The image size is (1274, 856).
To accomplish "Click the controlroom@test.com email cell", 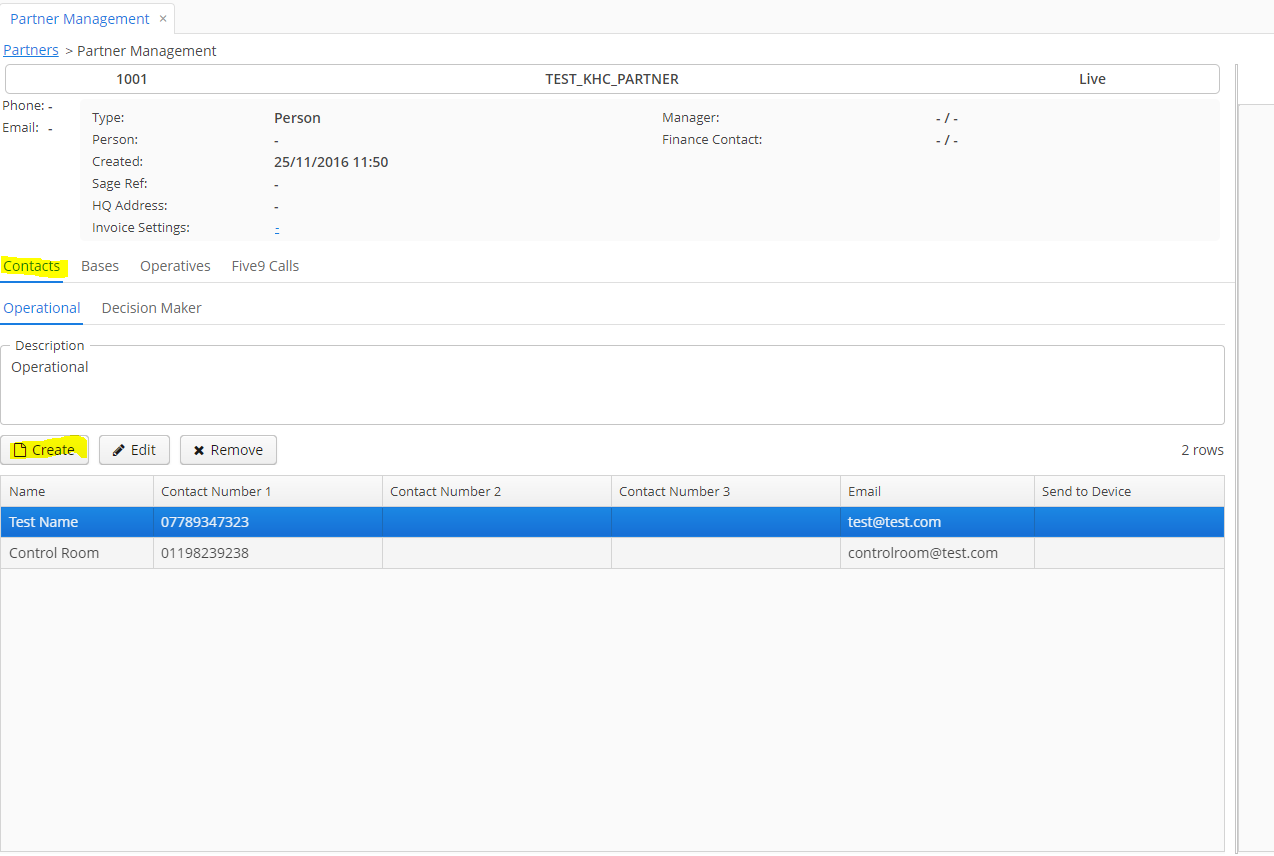I will coord(937,553).
